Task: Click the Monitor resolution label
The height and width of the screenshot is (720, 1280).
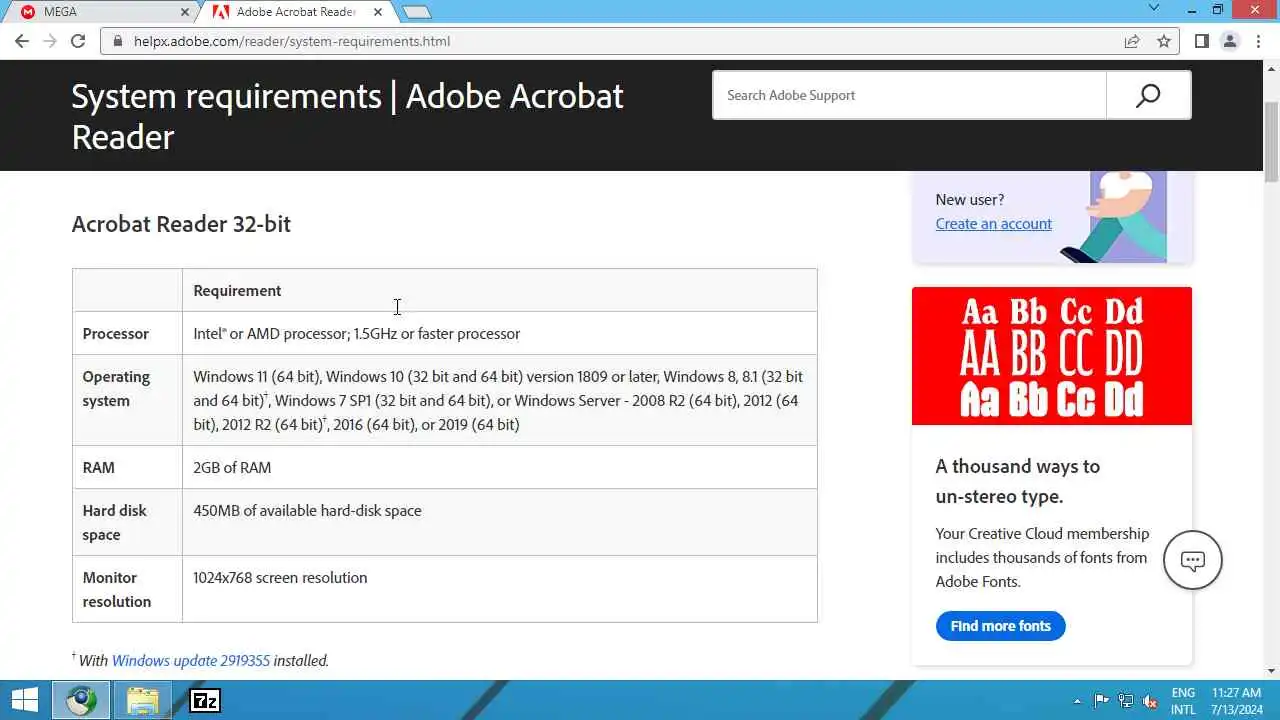Action: (x=117, y=589)
